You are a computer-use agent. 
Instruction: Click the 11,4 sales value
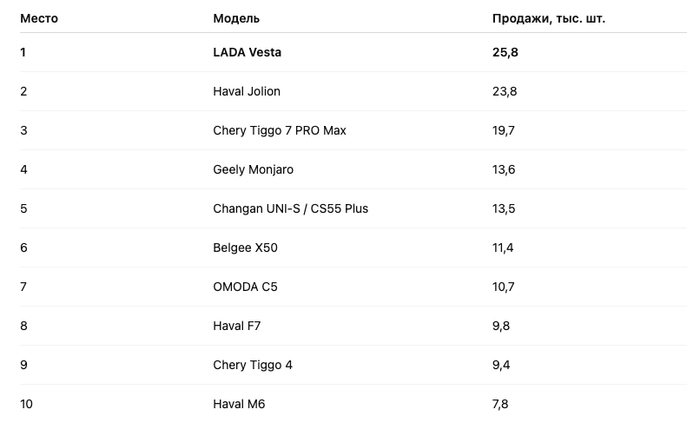pyautogui.click(x=502, y=247)
